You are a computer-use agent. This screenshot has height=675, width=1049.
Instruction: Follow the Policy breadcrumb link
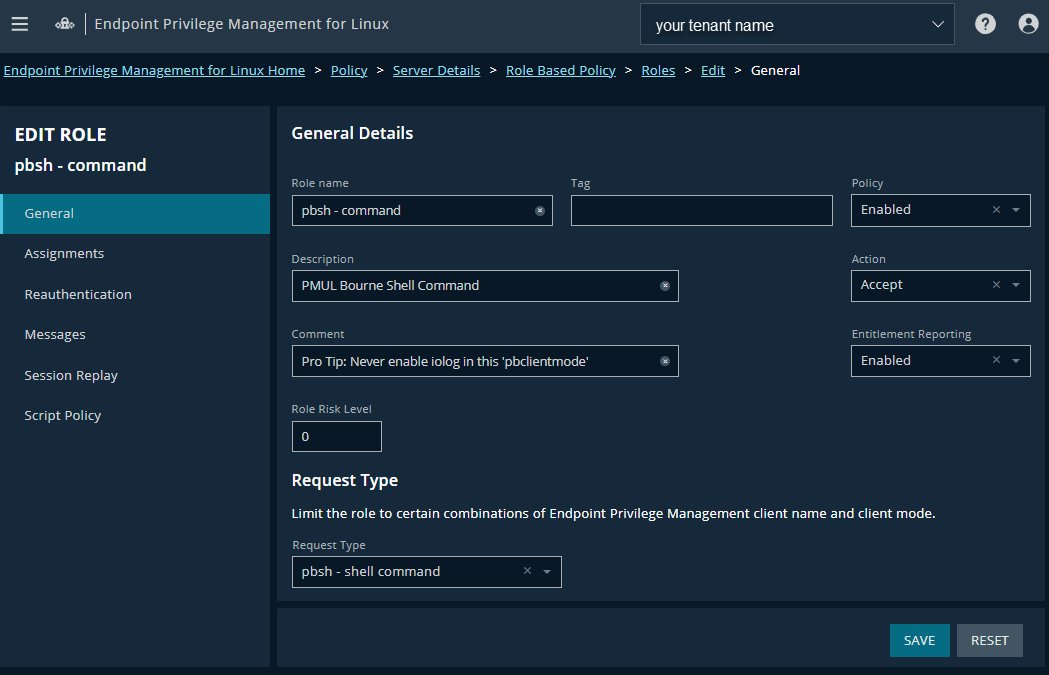point(349,70)
